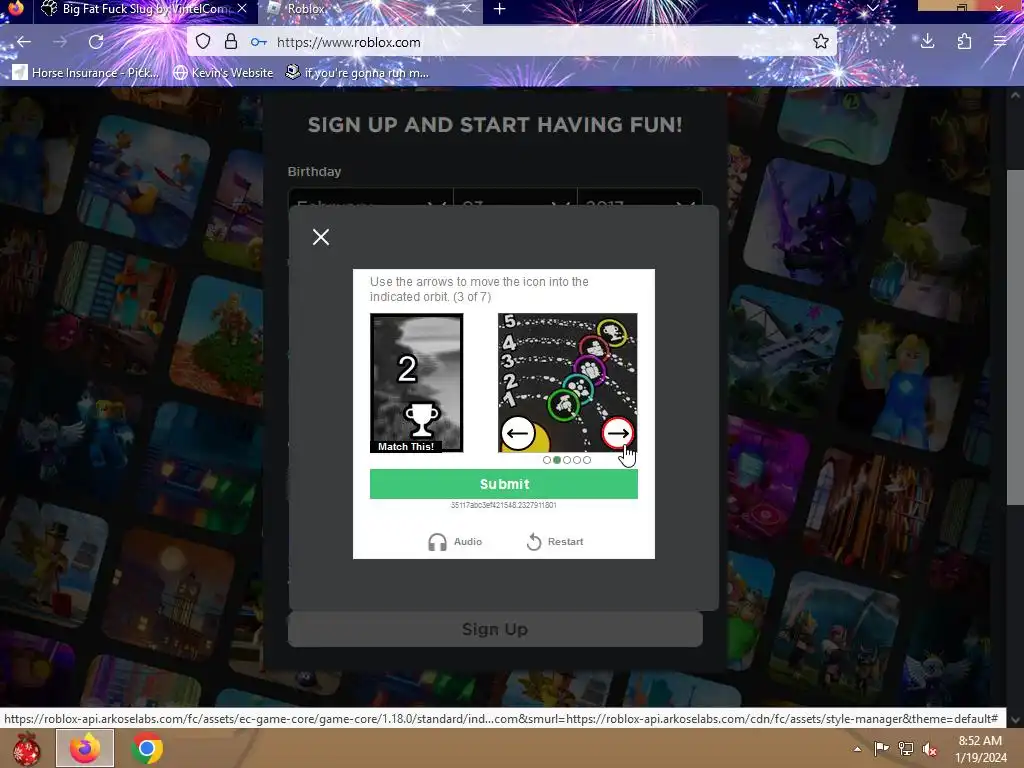Viewport: 1024px width, 768px height.
Task: Reload the Roblox page
Action: pos(96,42)
